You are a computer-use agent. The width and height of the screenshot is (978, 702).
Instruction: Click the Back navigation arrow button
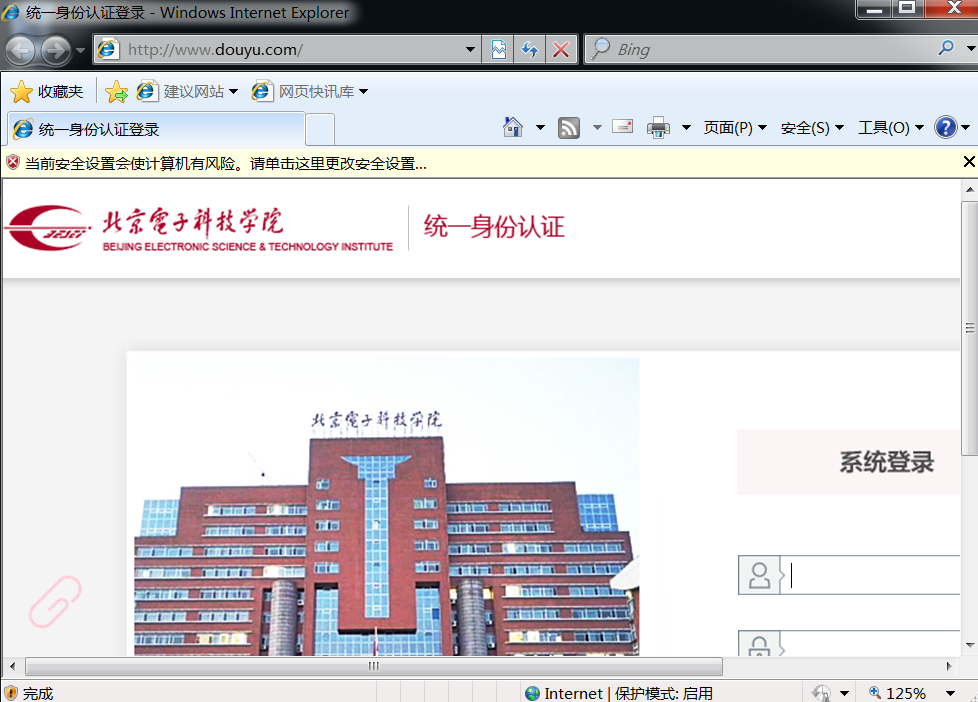(21, 49)
